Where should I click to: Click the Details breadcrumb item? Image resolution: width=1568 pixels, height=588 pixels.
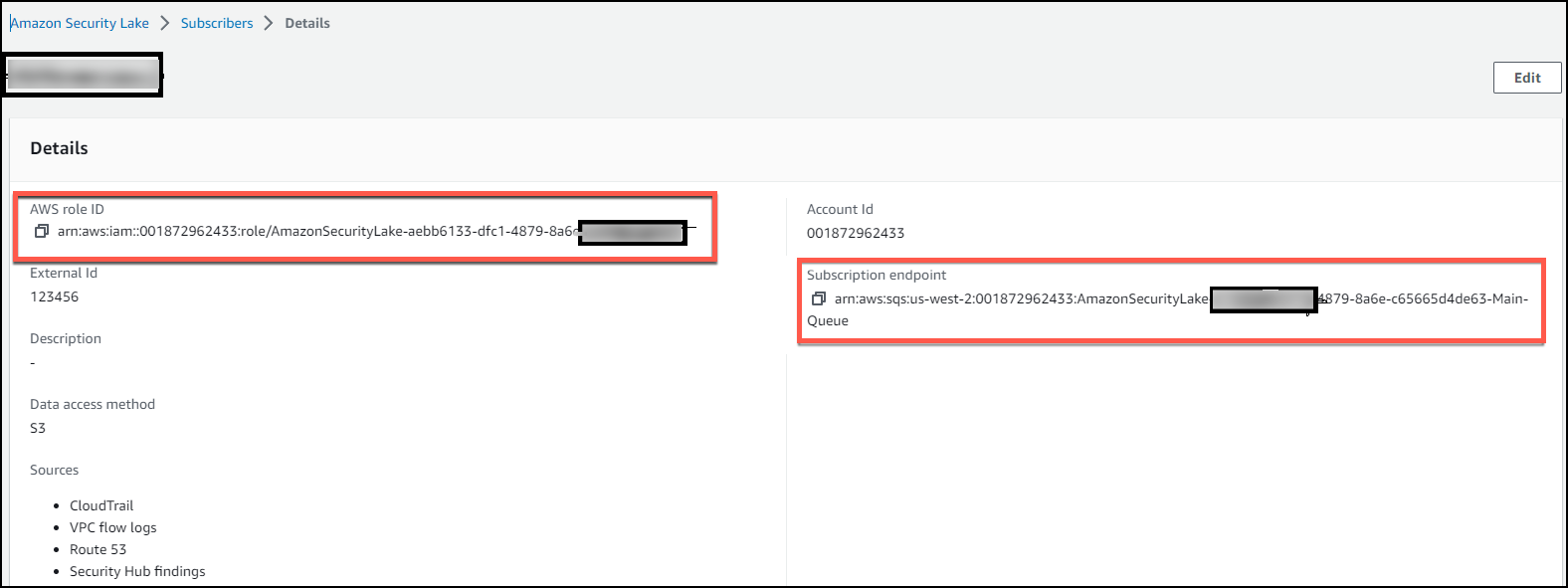tap(306, 23)
